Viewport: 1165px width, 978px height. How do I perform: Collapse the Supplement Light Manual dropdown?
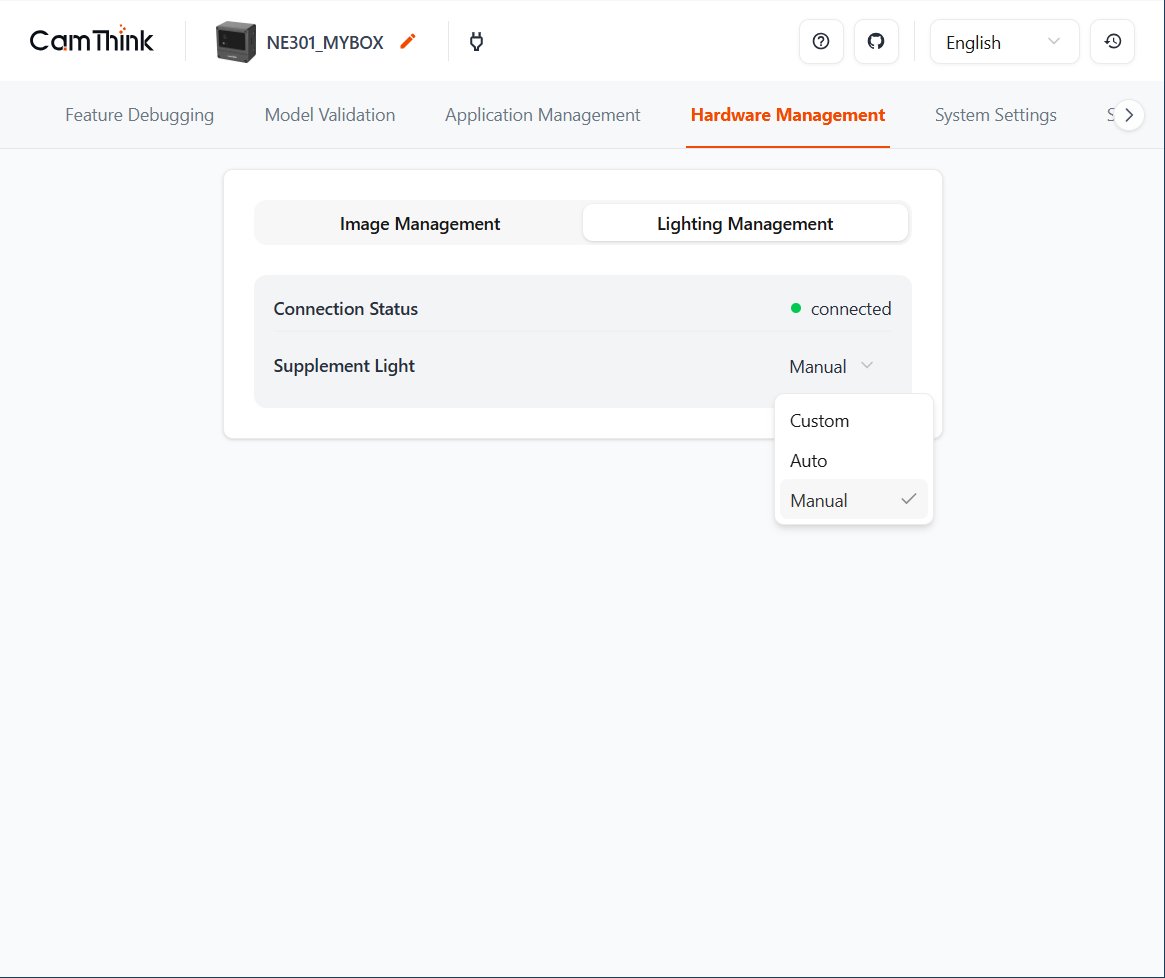(x=832, y=367)
